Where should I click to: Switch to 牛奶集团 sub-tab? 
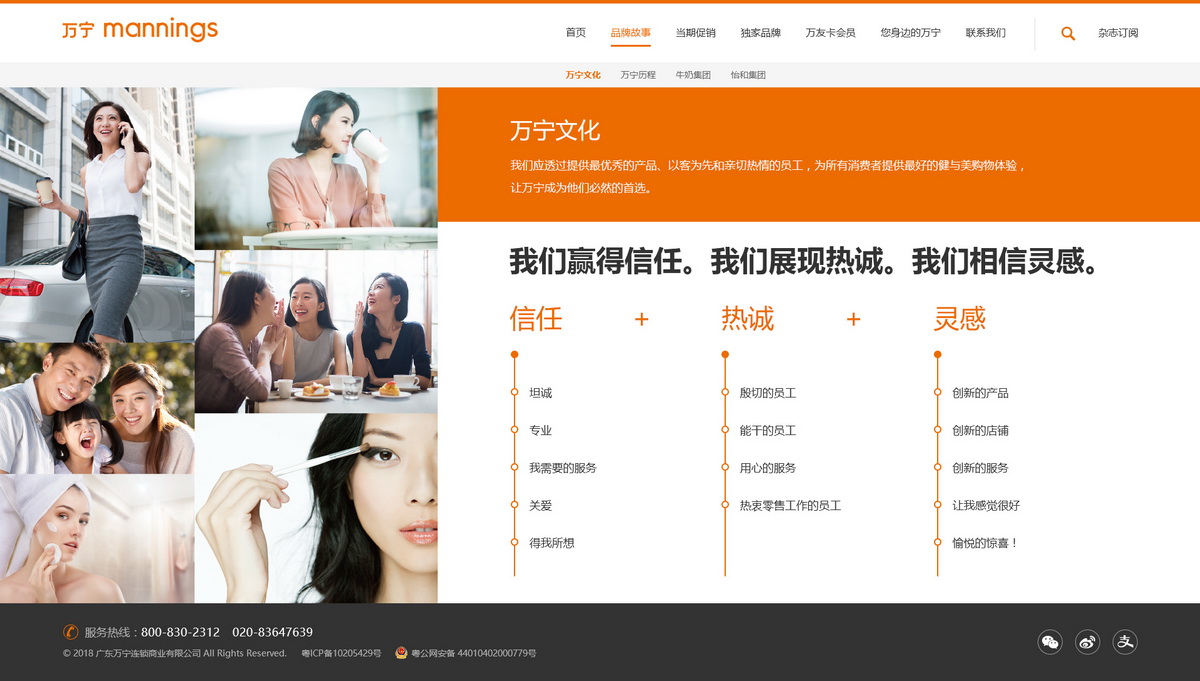(x=693, y=75)
